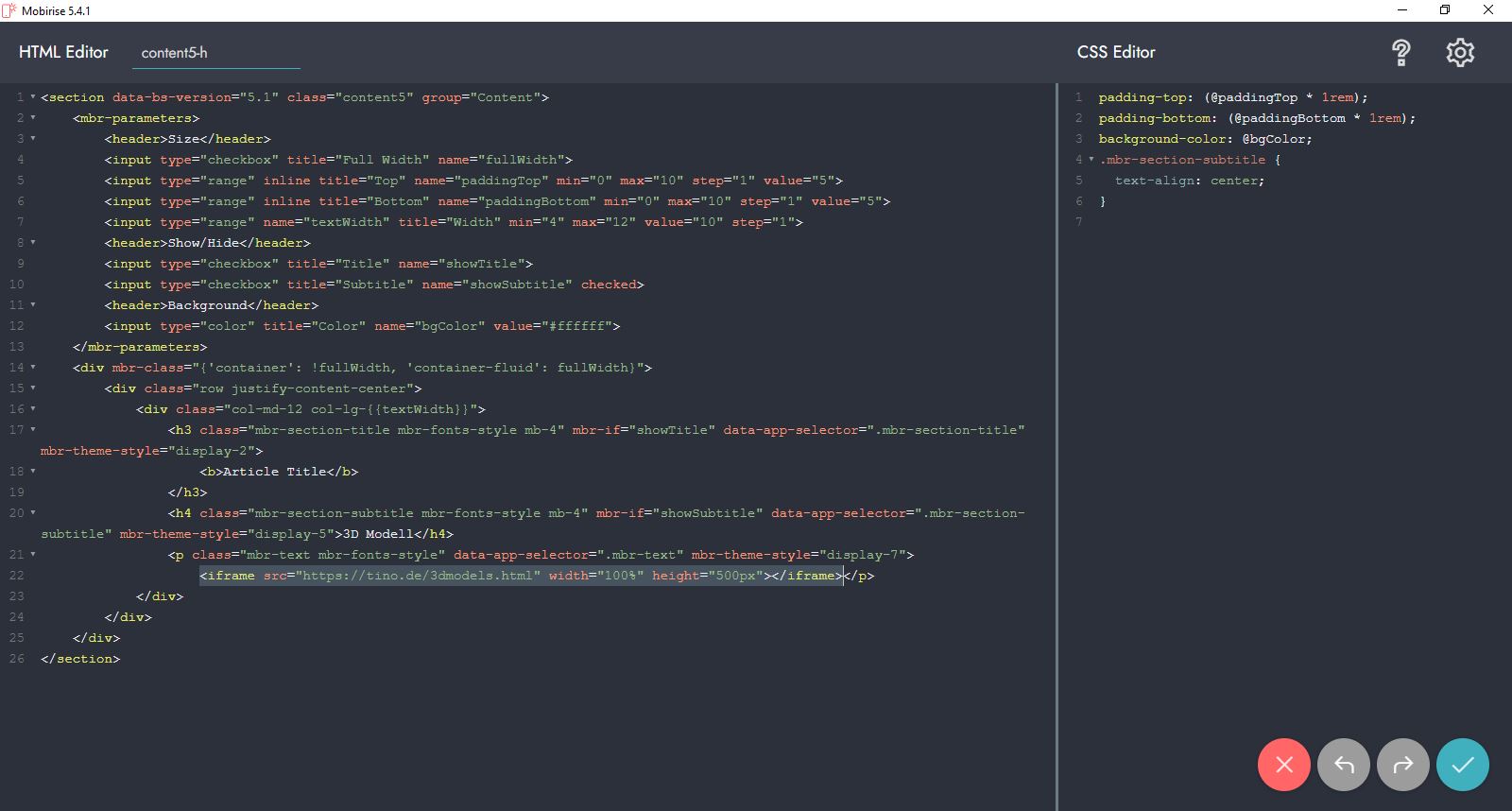Collapse the h3 title fold on line 17
Viewport: 1512px width, 811px height.
33,430
